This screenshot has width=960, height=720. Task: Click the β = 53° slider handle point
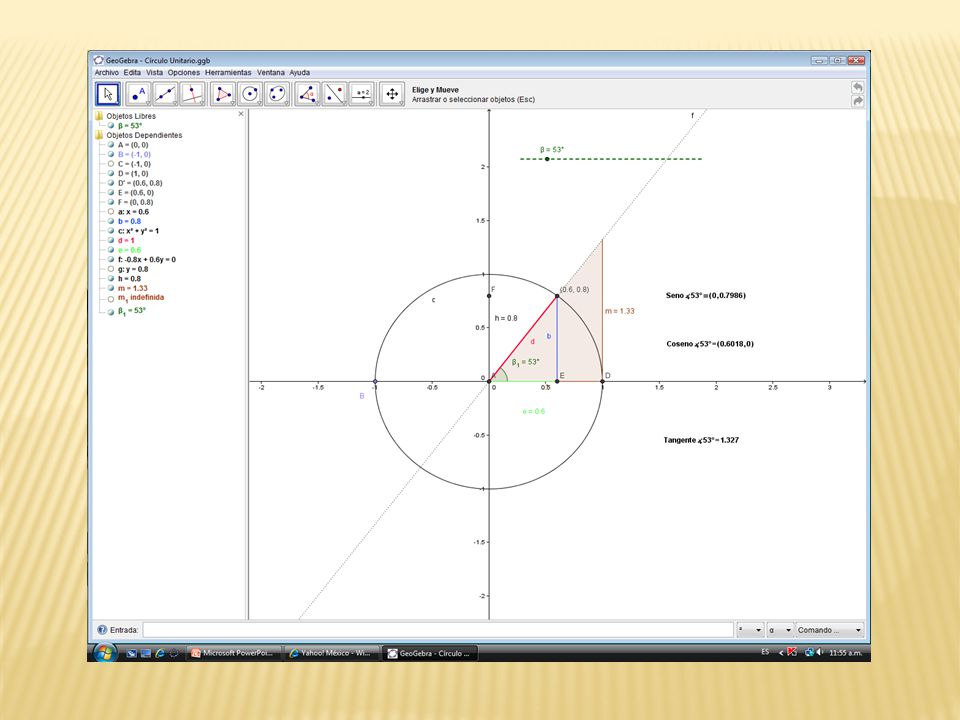coord(547,159)
